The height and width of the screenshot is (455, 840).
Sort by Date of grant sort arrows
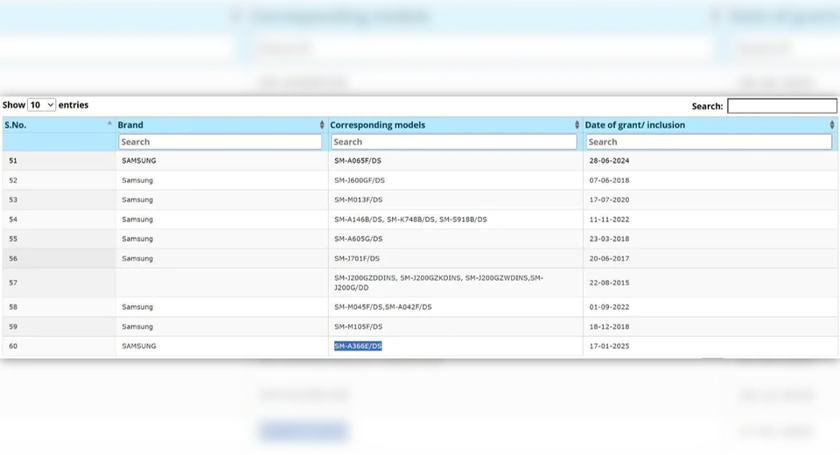click(832, 125)
